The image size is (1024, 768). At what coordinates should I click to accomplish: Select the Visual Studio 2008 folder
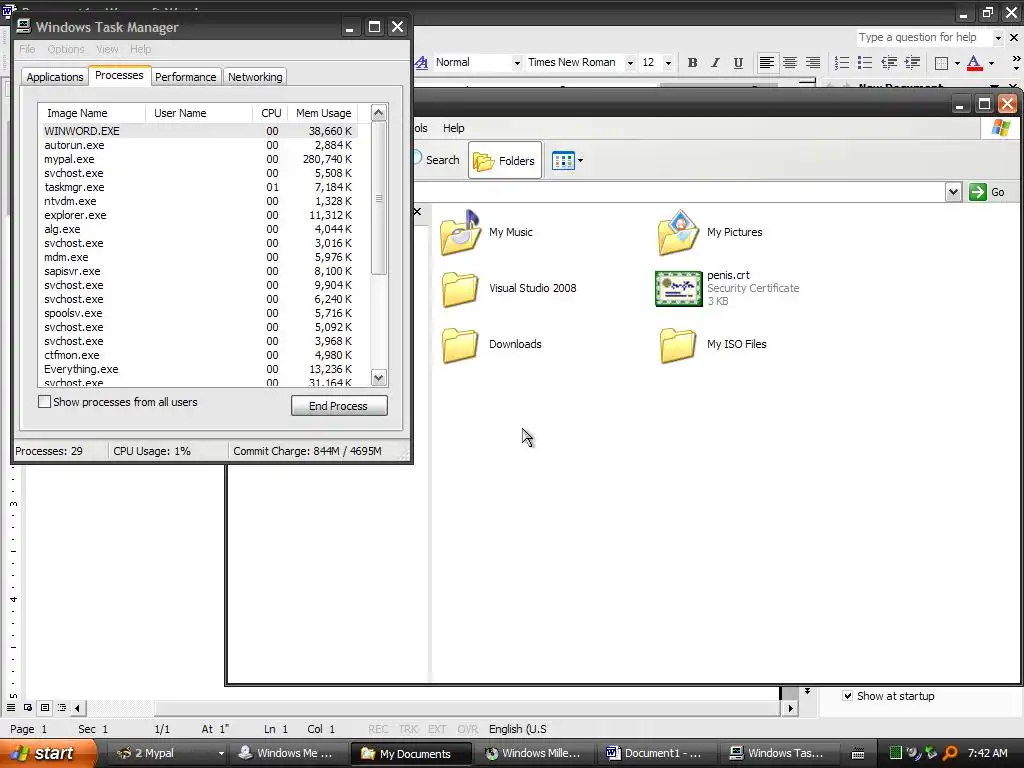click(508, 289)
